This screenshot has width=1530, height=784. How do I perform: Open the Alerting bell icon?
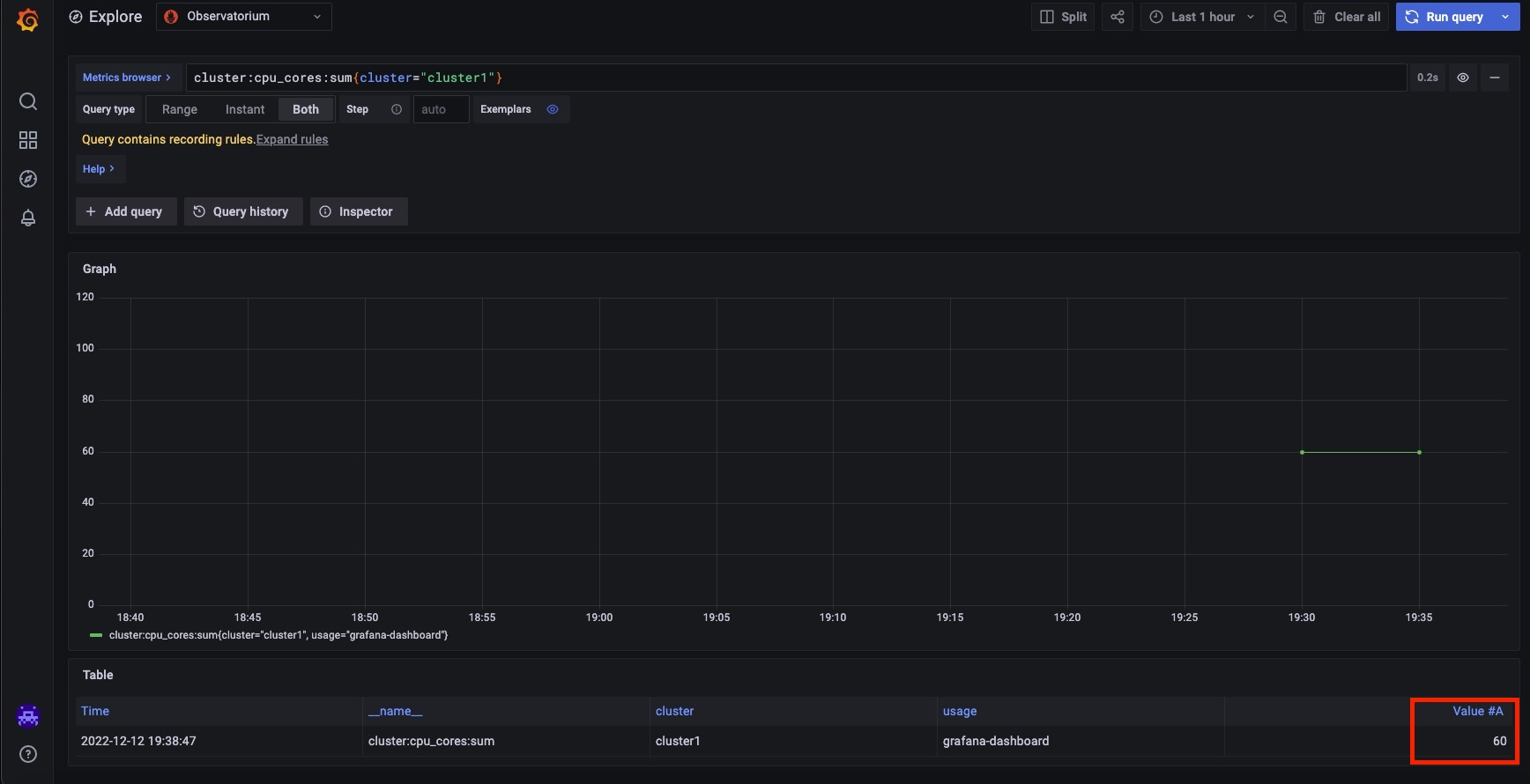point(28,218)
